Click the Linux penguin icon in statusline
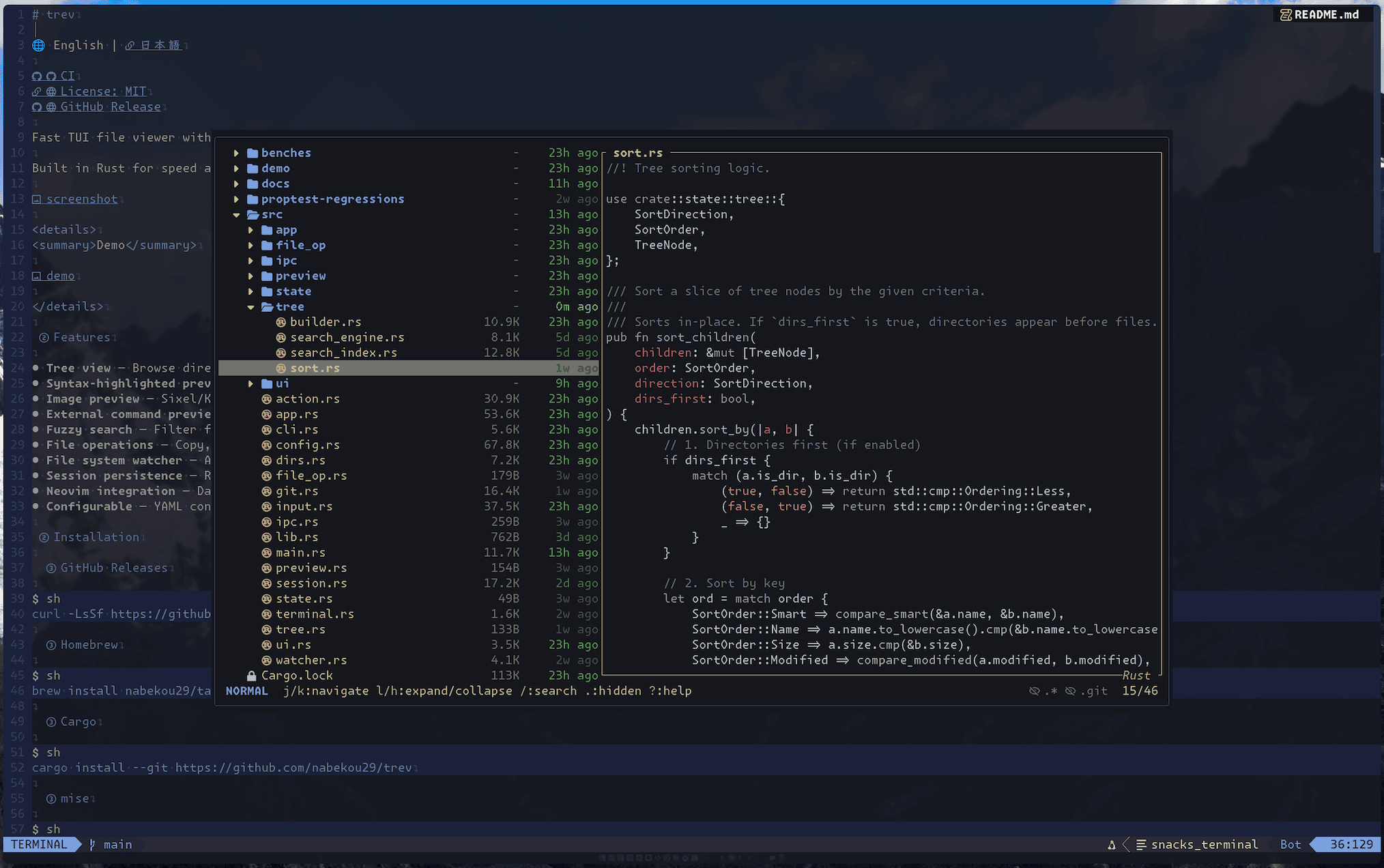Screen dimensions: 1384x868 click(1112, 845)
